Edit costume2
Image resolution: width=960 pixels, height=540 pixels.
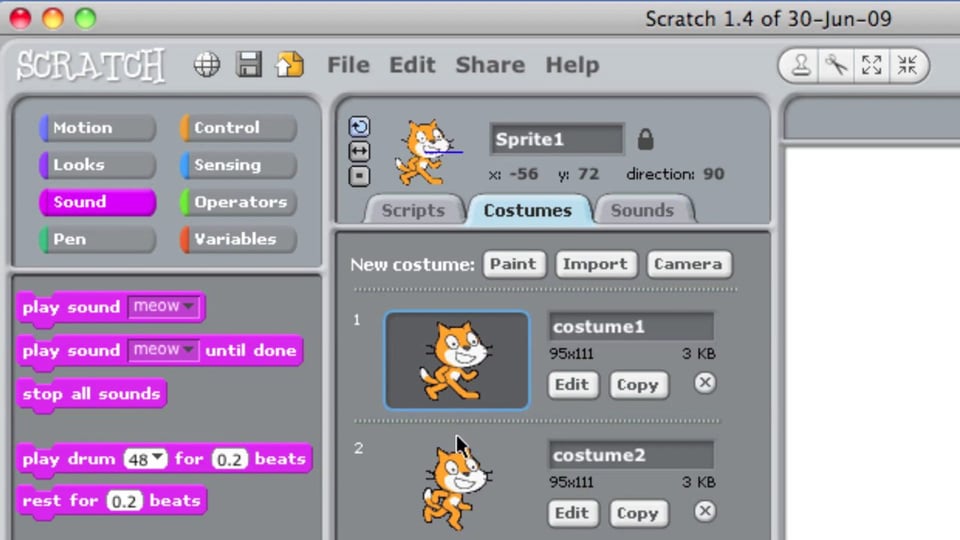tap(572, 513)
